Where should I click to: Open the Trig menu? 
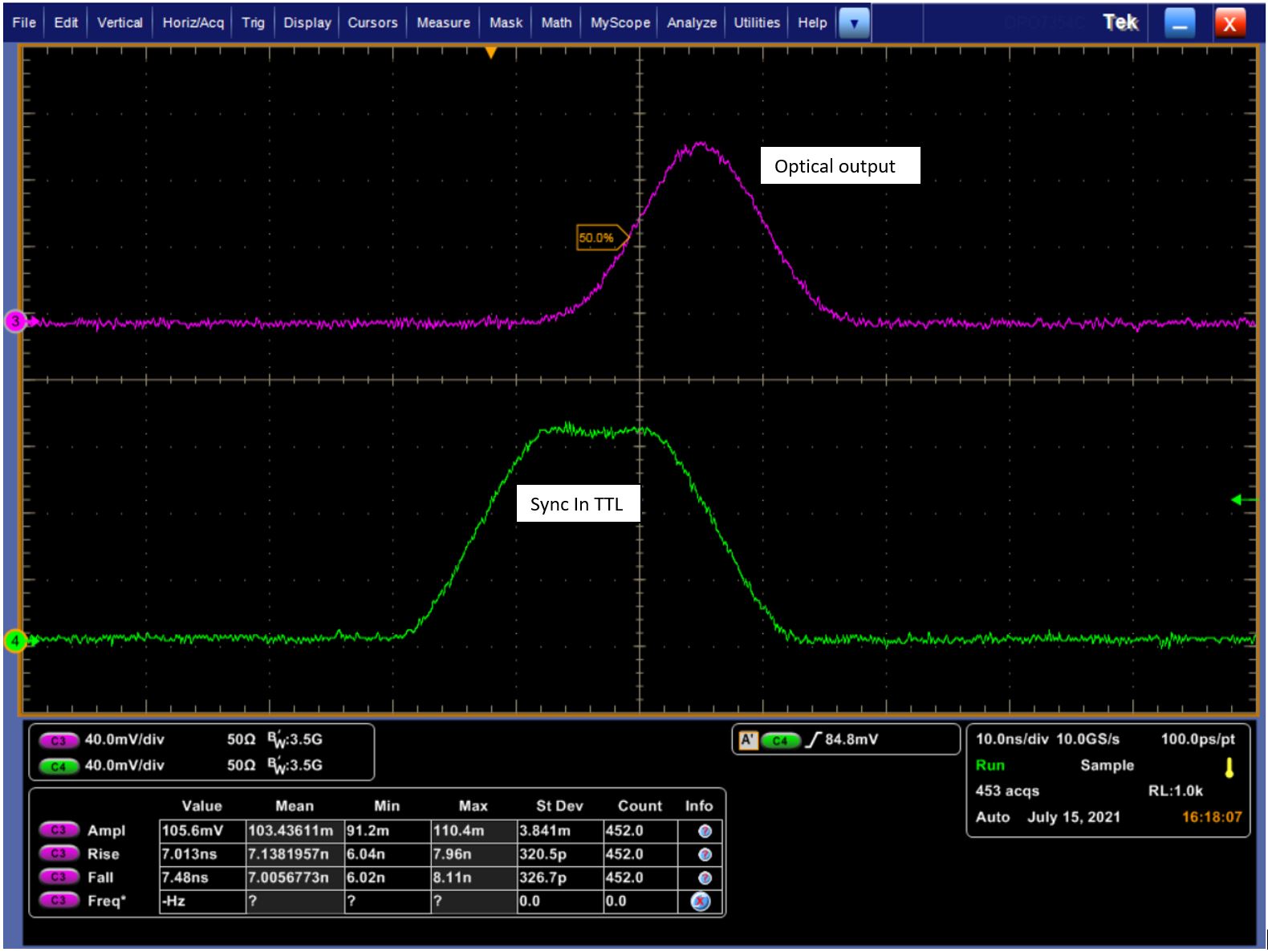[x=253, y=22]
